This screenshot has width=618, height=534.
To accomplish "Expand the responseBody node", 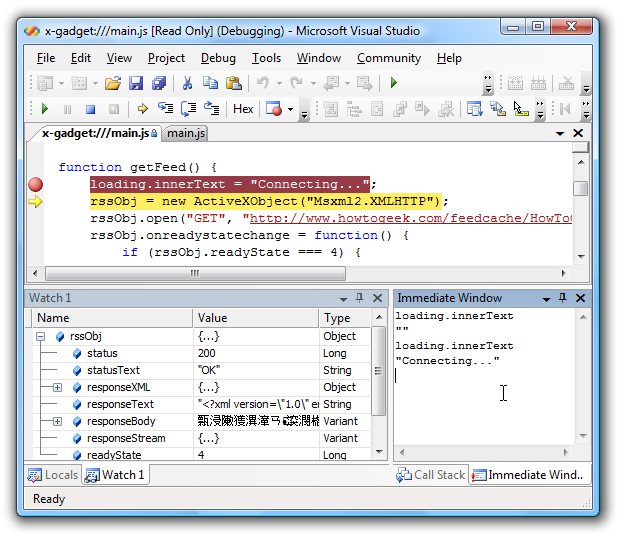I will coord(58,421).
